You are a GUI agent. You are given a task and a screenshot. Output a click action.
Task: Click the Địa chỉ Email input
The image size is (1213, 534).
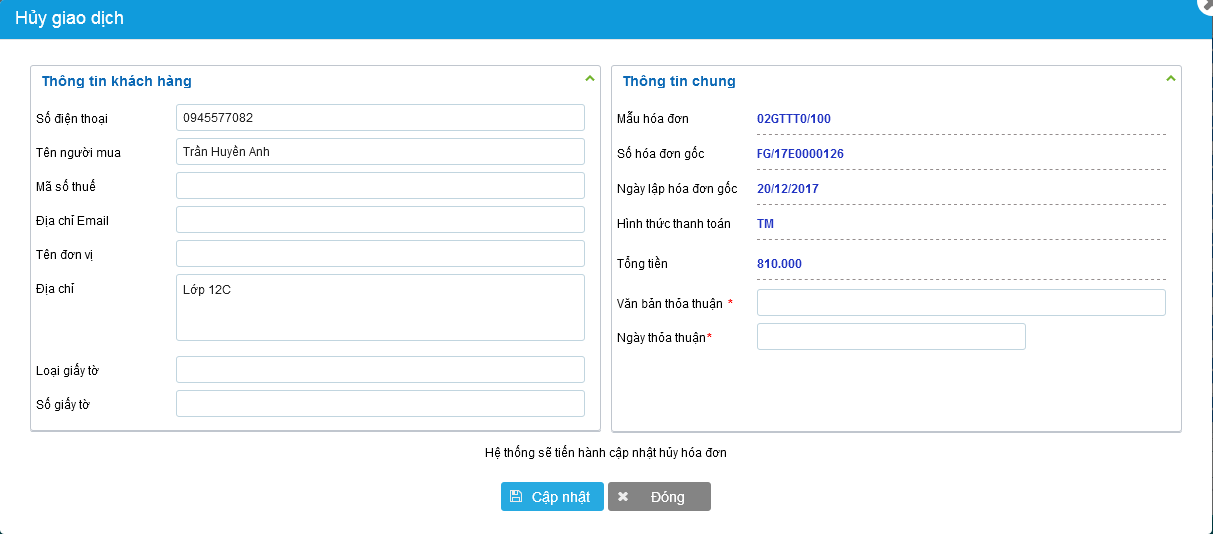[x=380, y=220]
